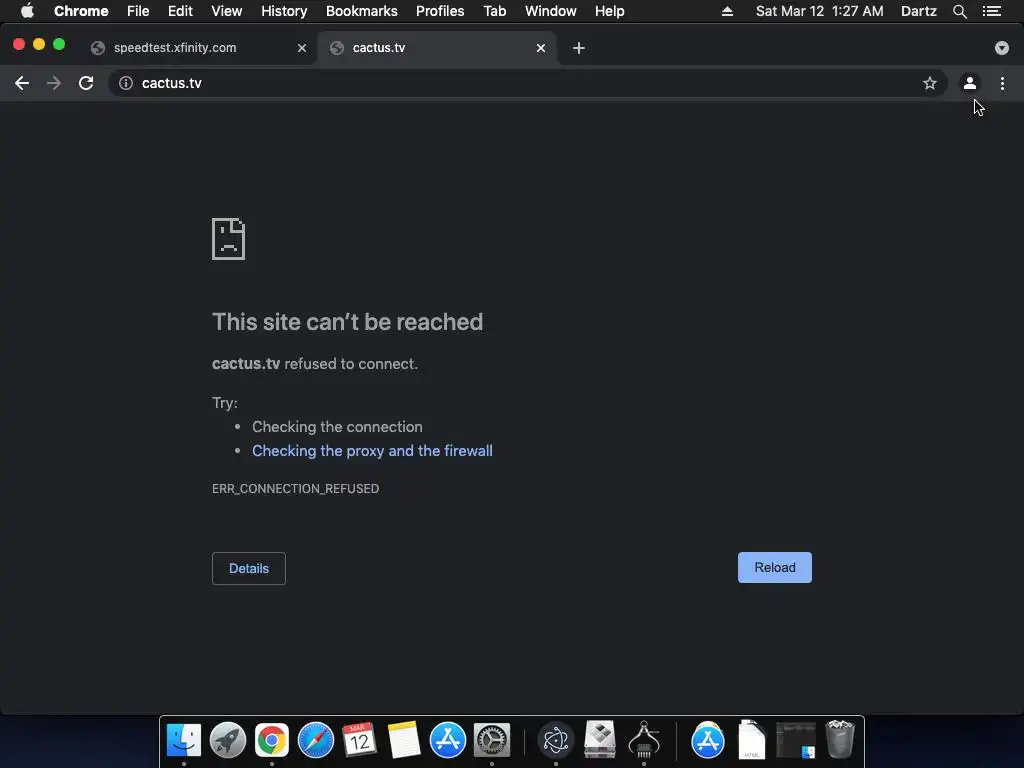The height and width of the screenshot is (768, 1024).
Task: Open the Bookmarks menu
Action: click(362, 11)
